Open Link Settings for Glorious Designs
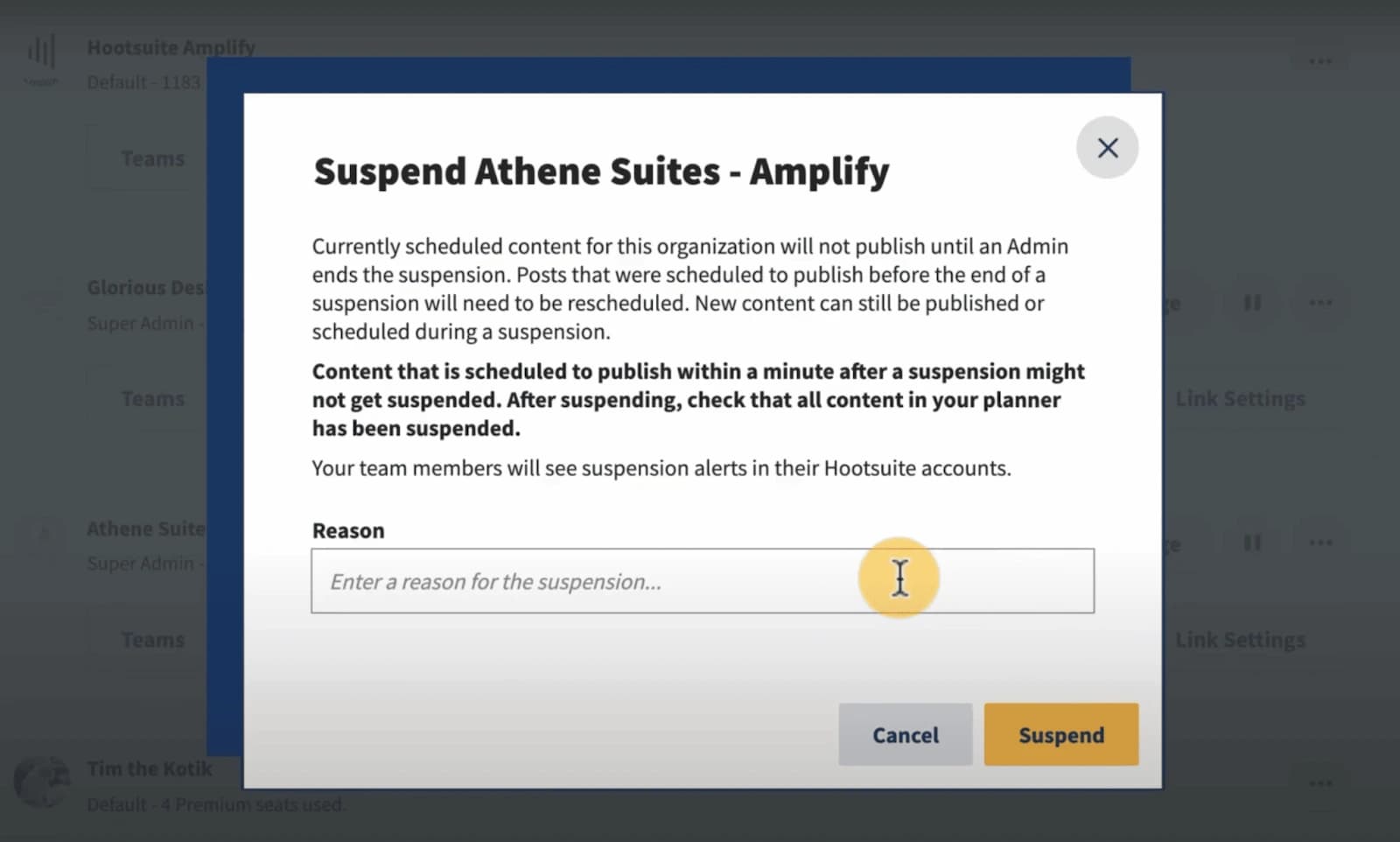Viewport: 1400px width, 842px height. pos(1240,398)
